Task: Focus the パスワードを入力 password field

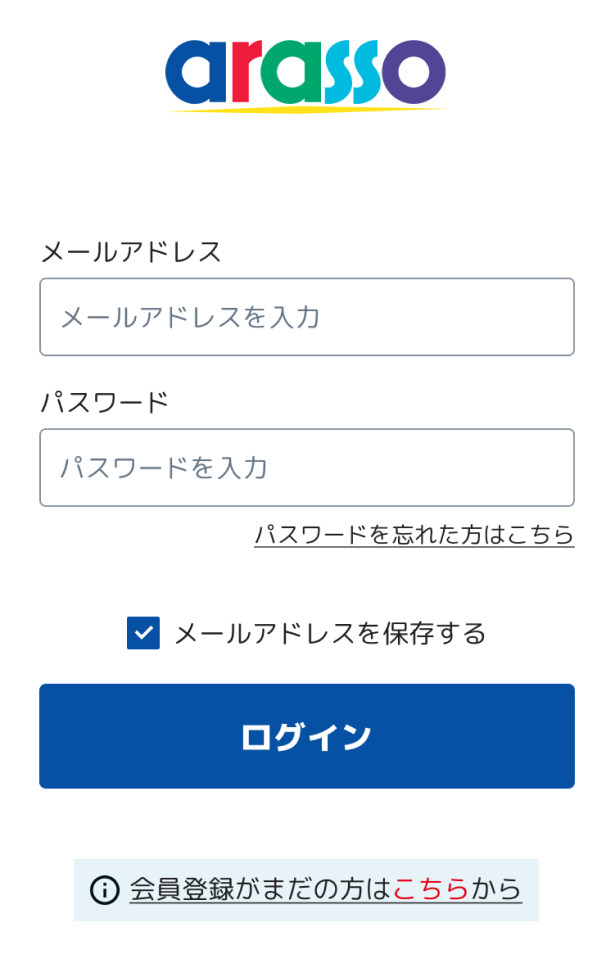Action: click(x=306, y=468)
